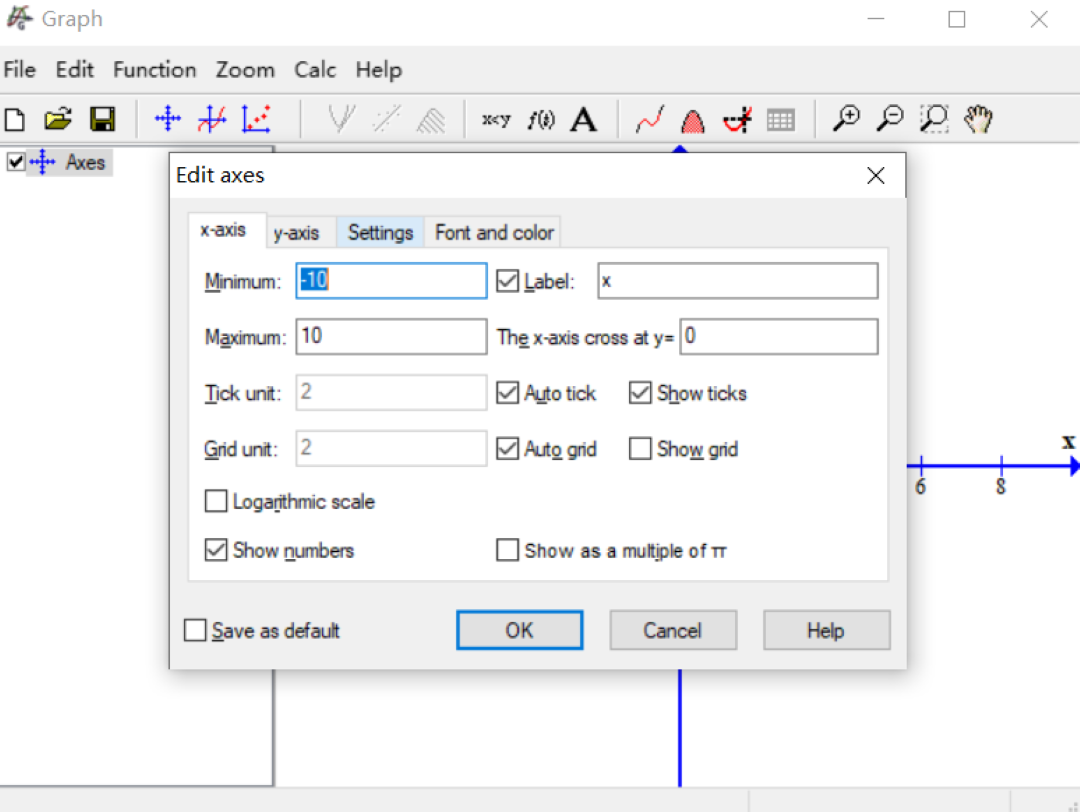Click the Zoom out magnifier icon
The width and height of the screenshot is (1080, 812).
click(889, 120)
